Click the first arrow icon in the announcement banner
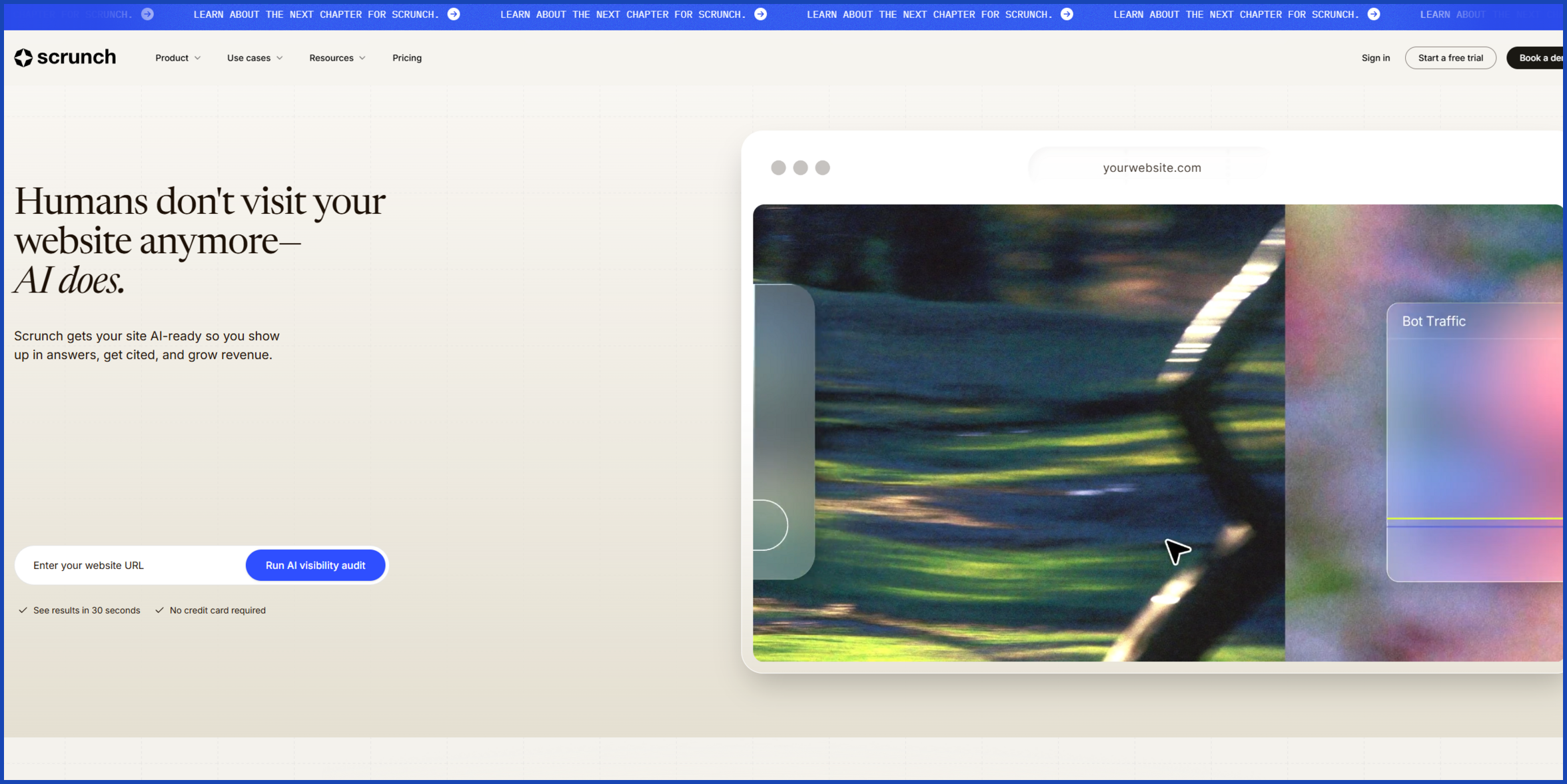This screenshot has width=1567, height=784. [147, 14]
